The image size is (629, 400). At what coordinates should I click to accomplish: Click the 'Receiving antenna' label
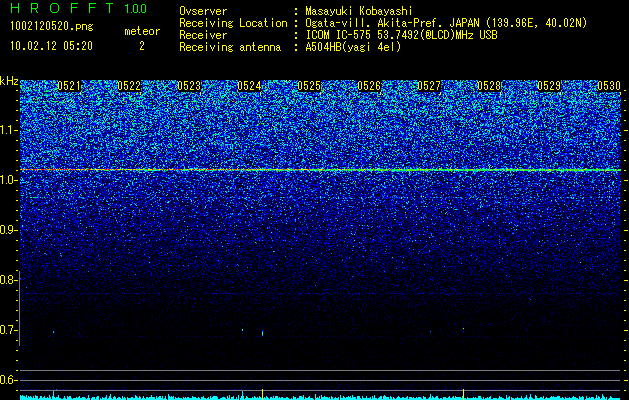[x=230, y=47]
